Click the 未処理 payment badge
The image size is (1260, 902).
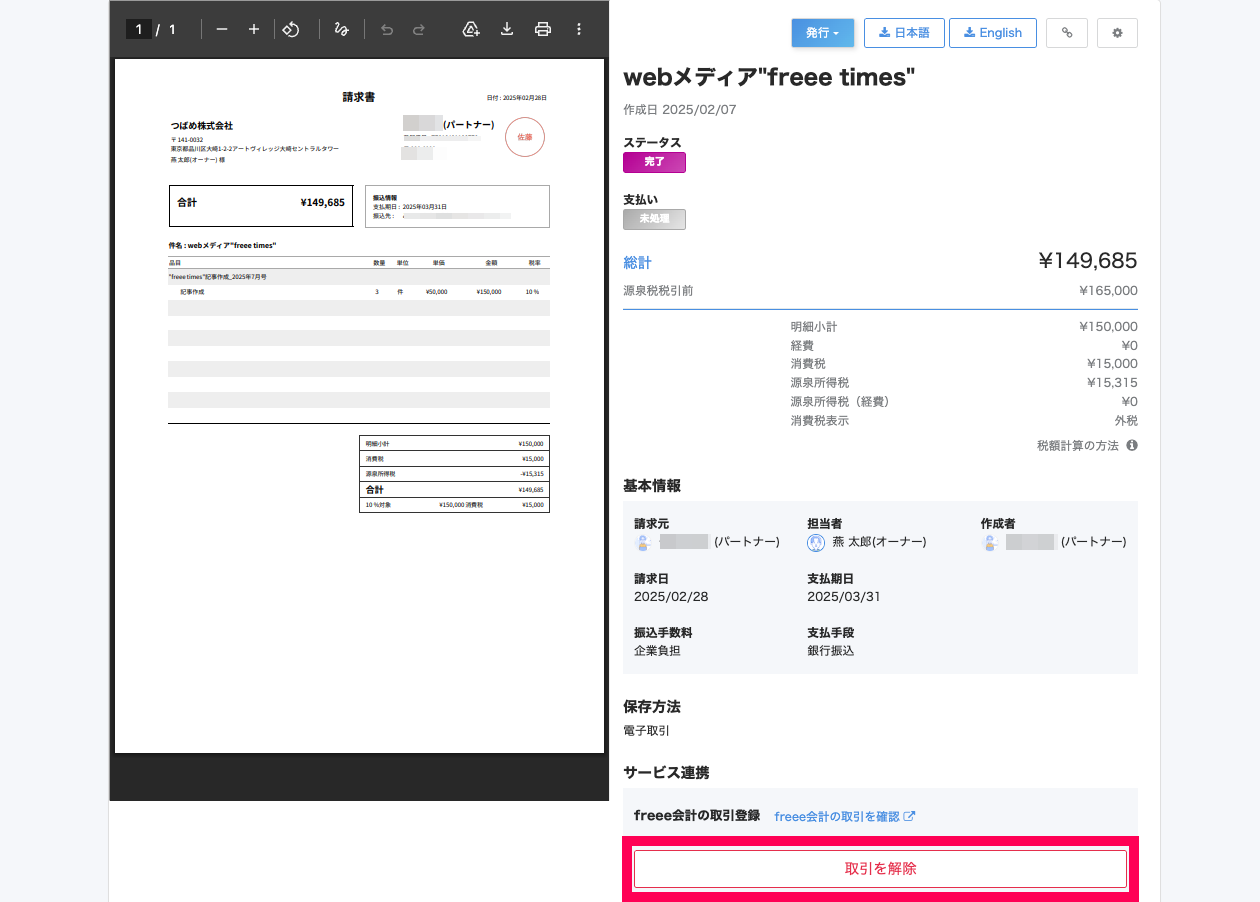coord(654,219)
